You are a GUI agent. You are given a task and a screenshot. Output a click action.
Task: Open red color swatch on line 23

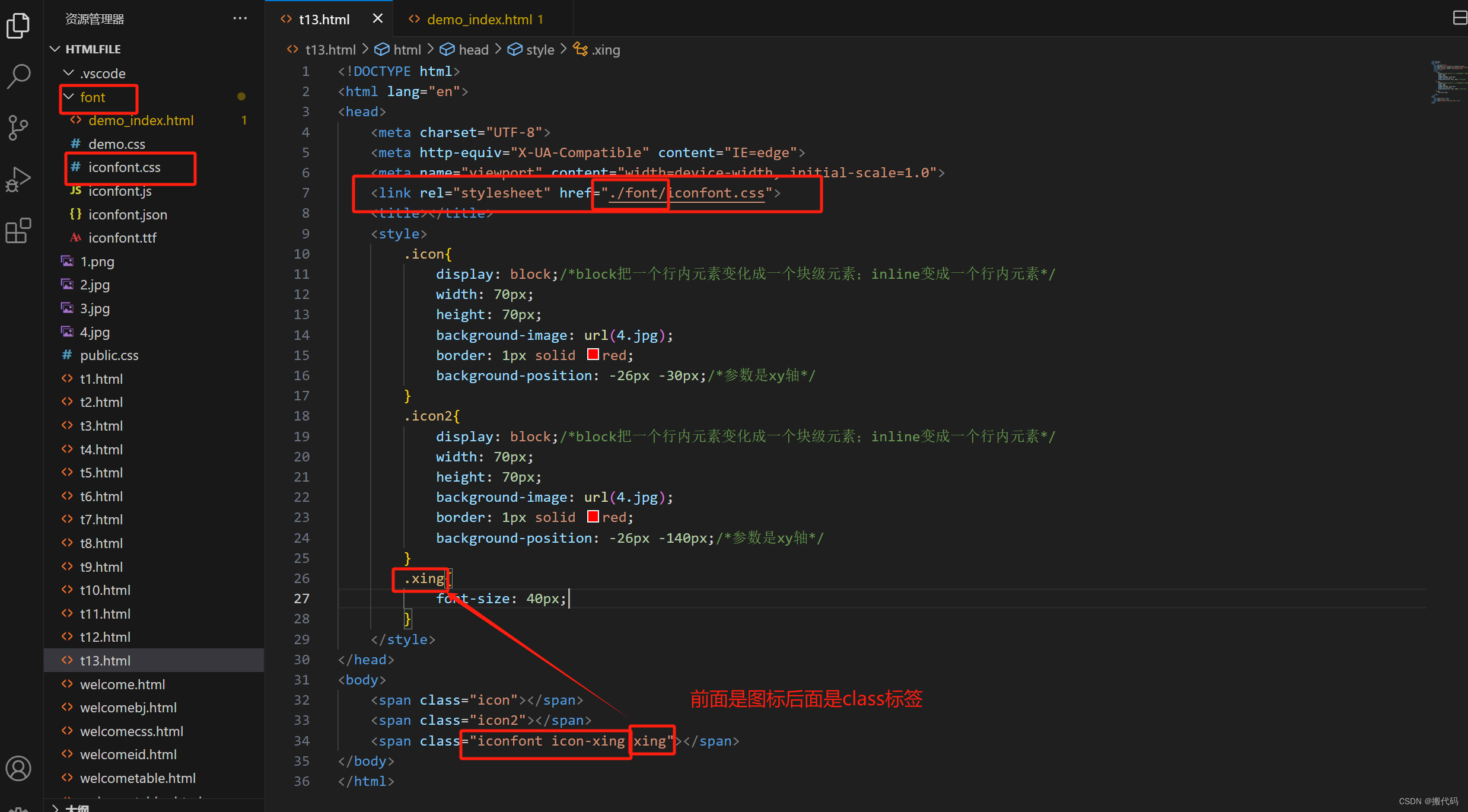(x=593, y=517)
